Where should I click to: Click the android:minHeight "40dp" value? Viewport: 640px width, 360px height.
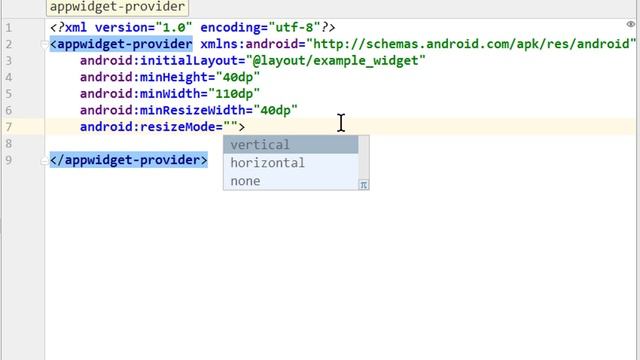(238, 77)
